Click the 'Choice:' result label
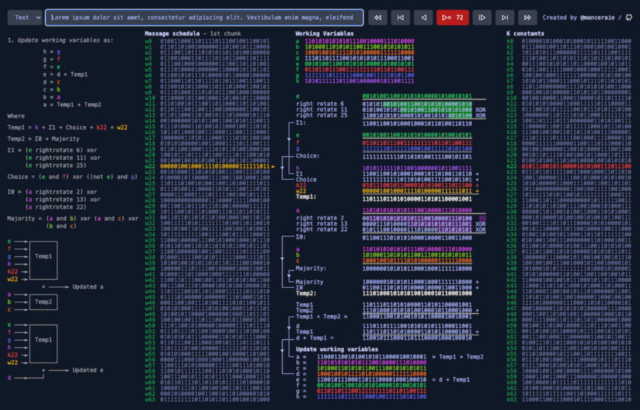Screen dimensions: 640x410 pos(308,156)
